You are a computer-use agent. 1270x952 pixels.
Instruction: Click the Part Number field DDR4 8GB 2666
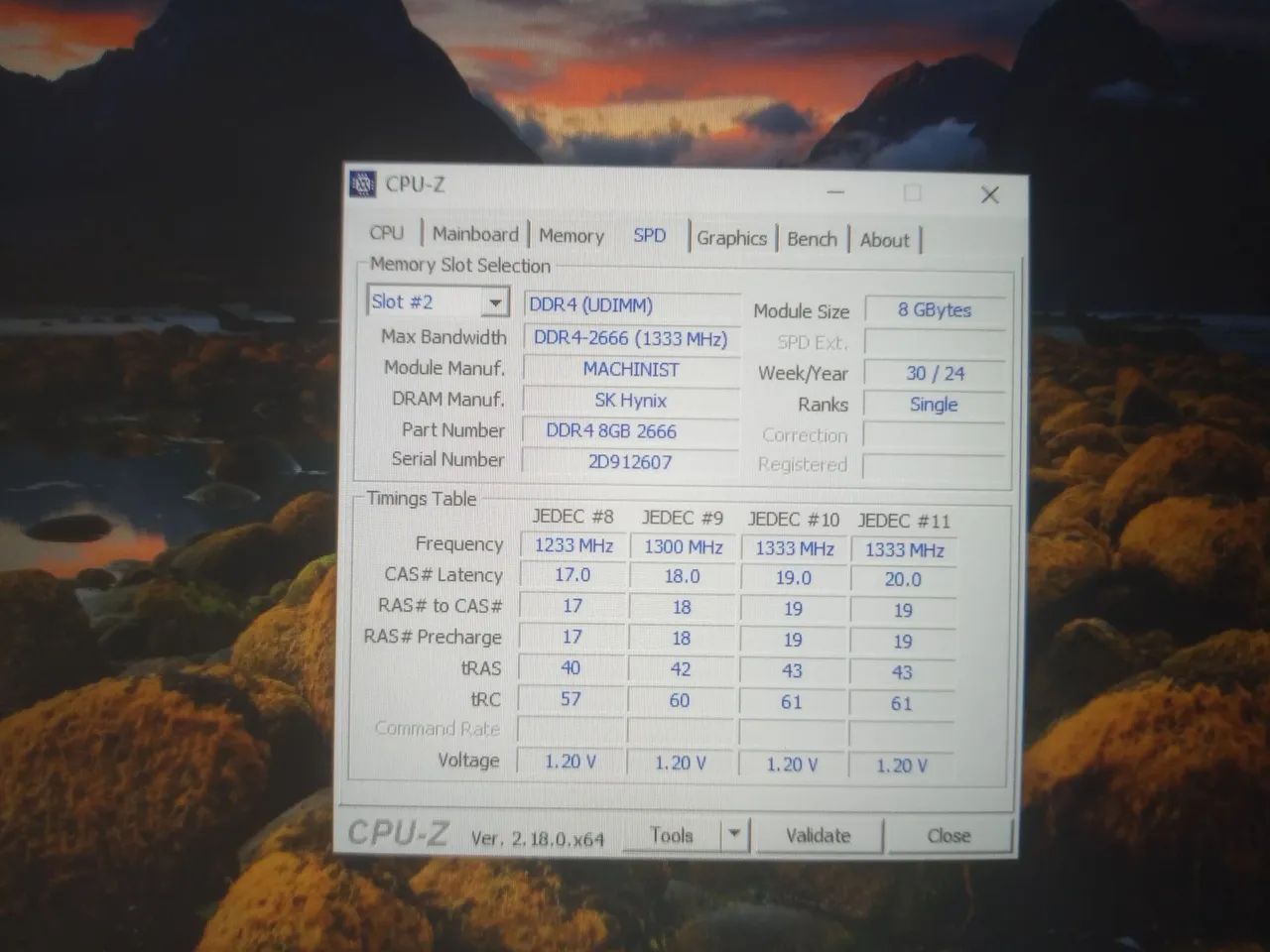pos(631,430)
